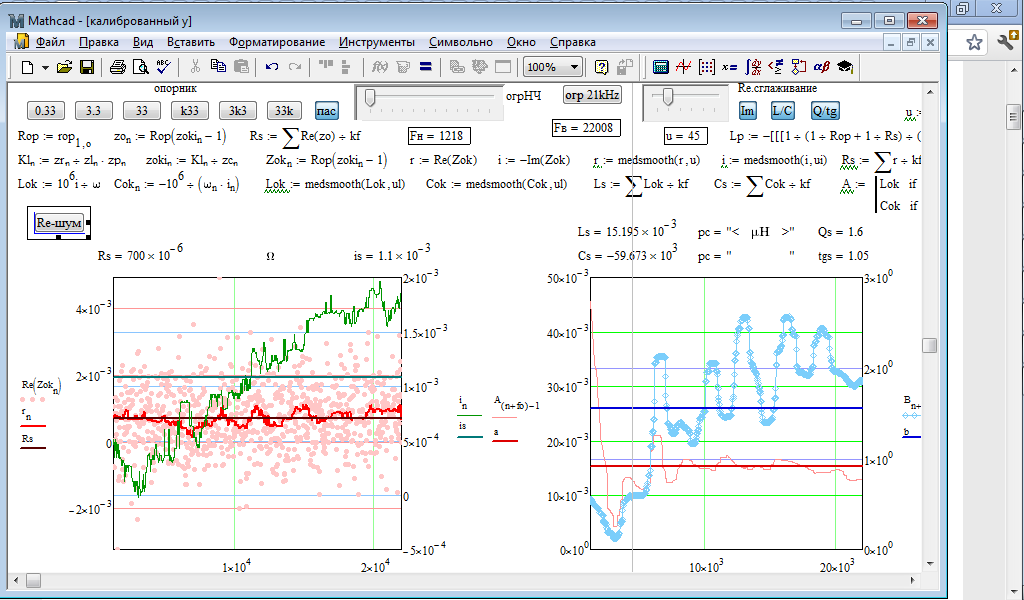Viewport: 1024px width, 600px height.
Task: Open the Graph toolbar
Action: click(683, 67)
